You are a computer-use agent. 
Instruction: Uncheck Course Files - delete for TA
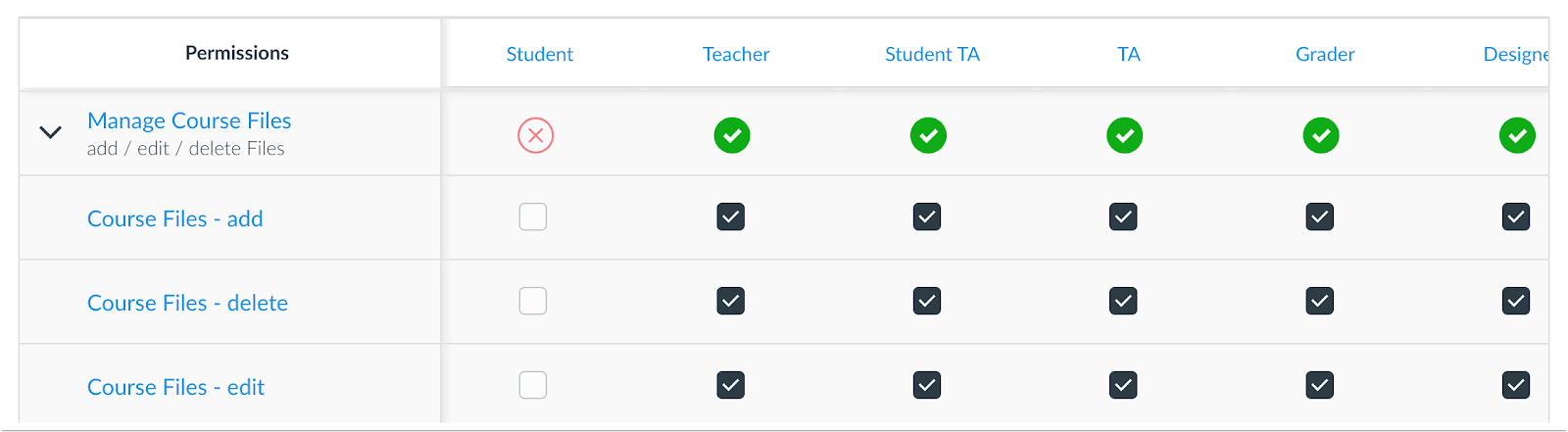(x=1123, y=301)
